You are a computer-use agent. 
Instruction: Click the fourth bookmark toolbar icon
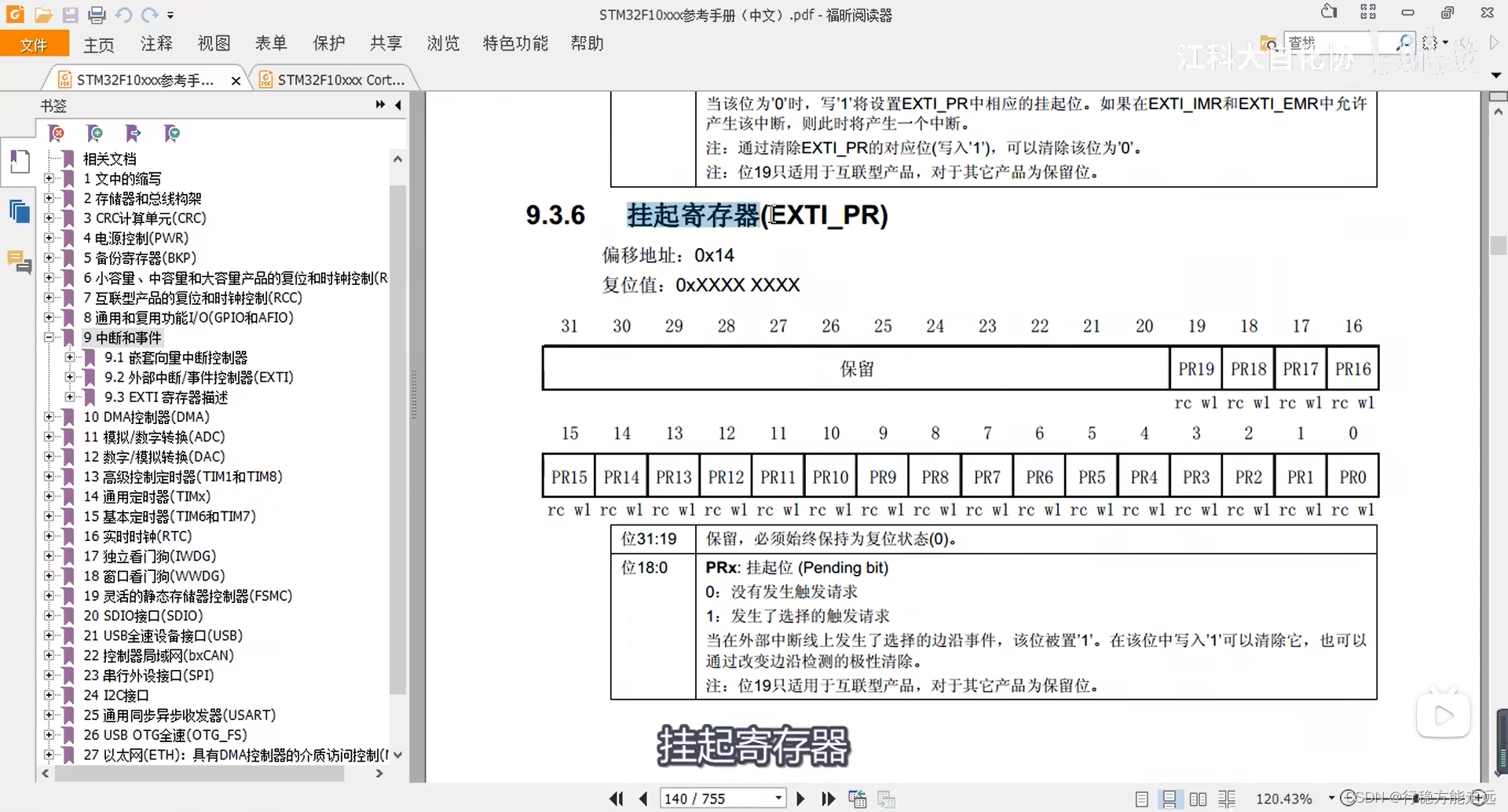(171, 134)
